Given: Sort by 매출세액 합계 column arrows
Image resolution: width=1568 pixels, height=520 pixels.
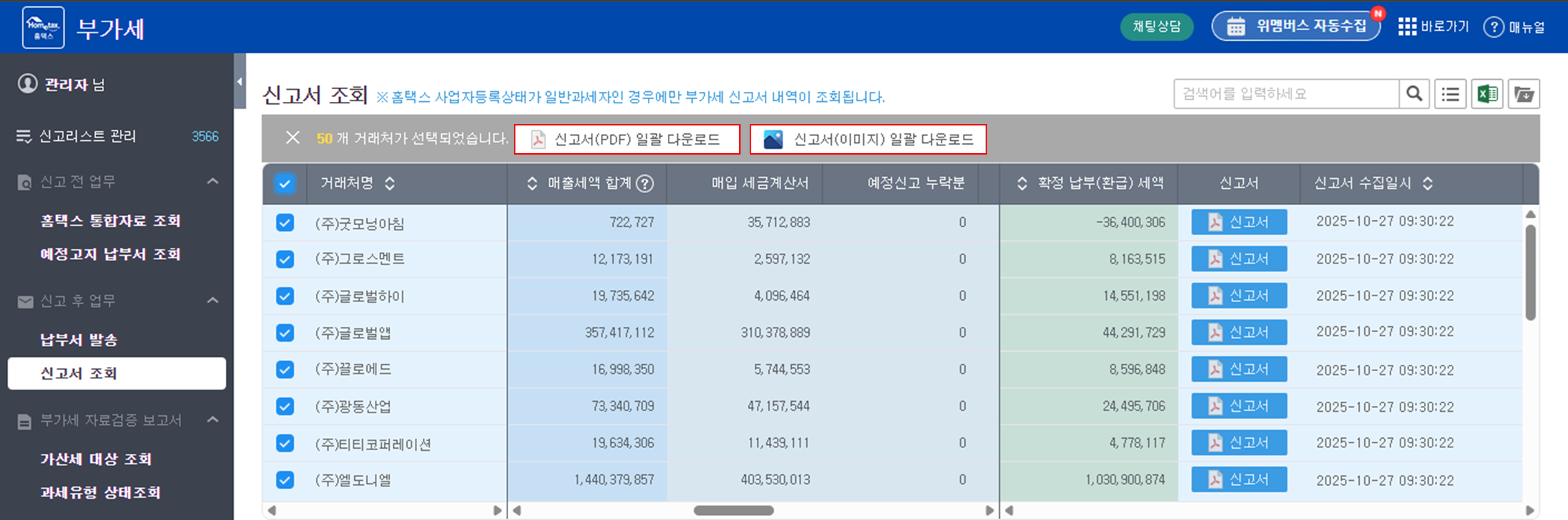Looking at the screenshot, I should click(x=532, y=184).
